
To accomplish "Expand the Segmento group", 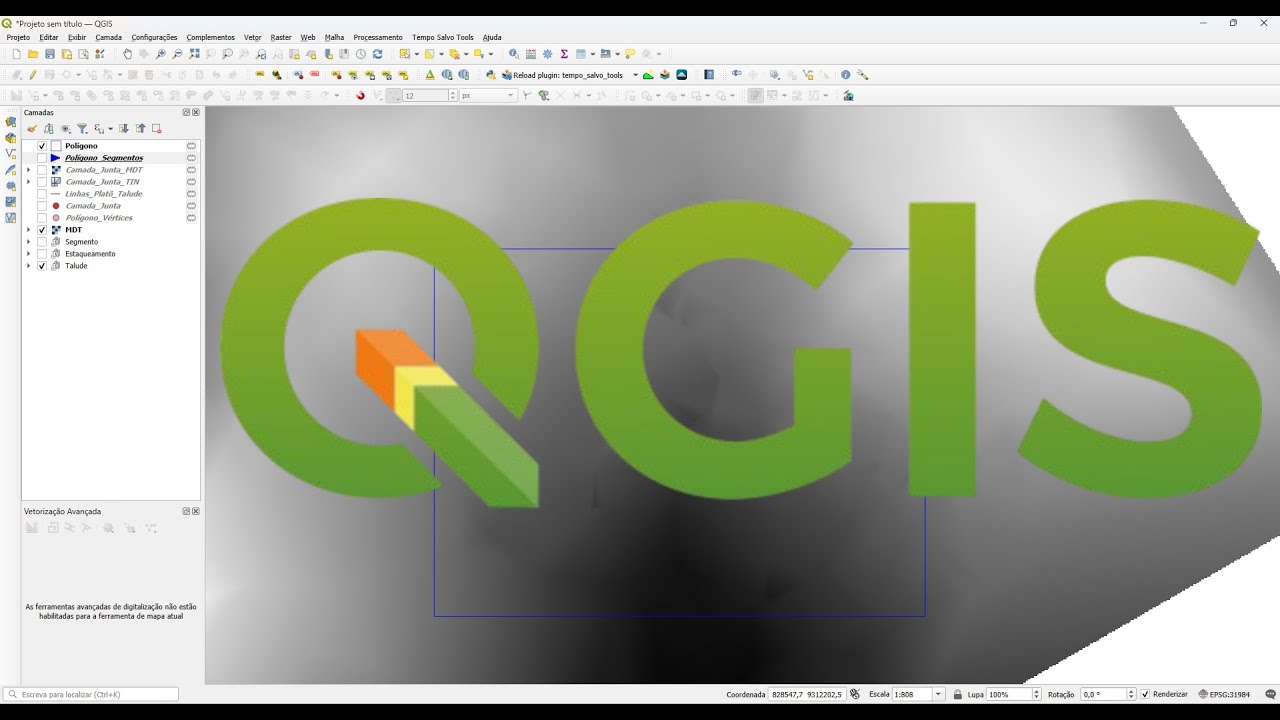I will coord(28,242).
